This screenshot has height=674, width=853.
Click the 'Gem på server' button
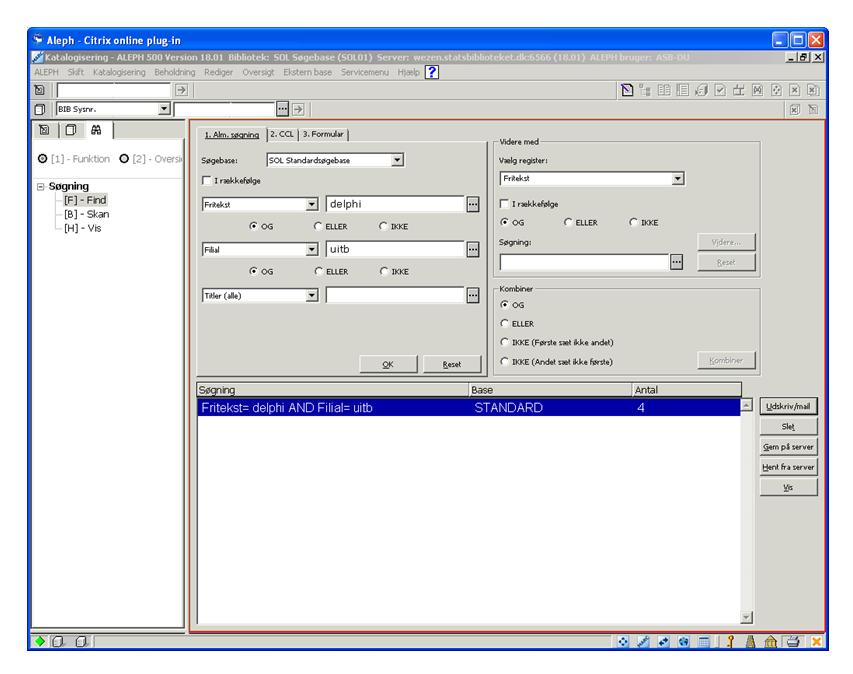click(x=790, y=447)
